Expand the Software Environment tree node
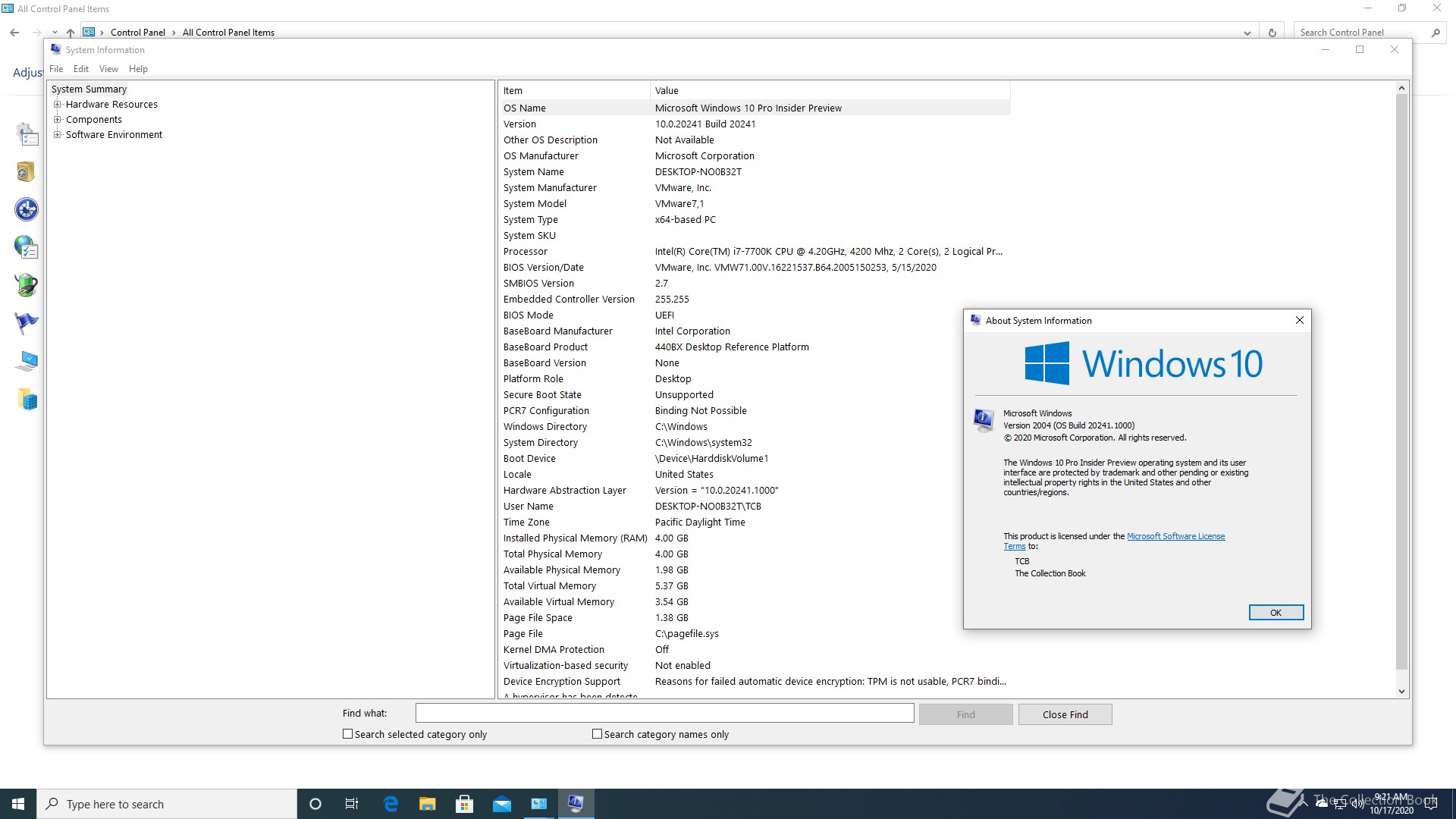The width and height of the screenshot is (1456, 819). click(x=57, y=135)
